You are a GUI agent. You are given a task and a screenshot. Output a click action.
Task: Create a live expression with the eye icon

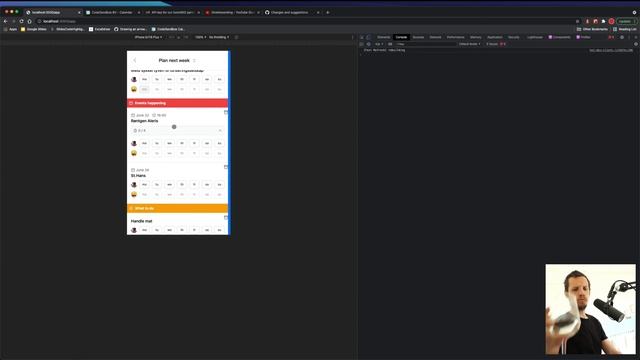[x=390, y=44]
